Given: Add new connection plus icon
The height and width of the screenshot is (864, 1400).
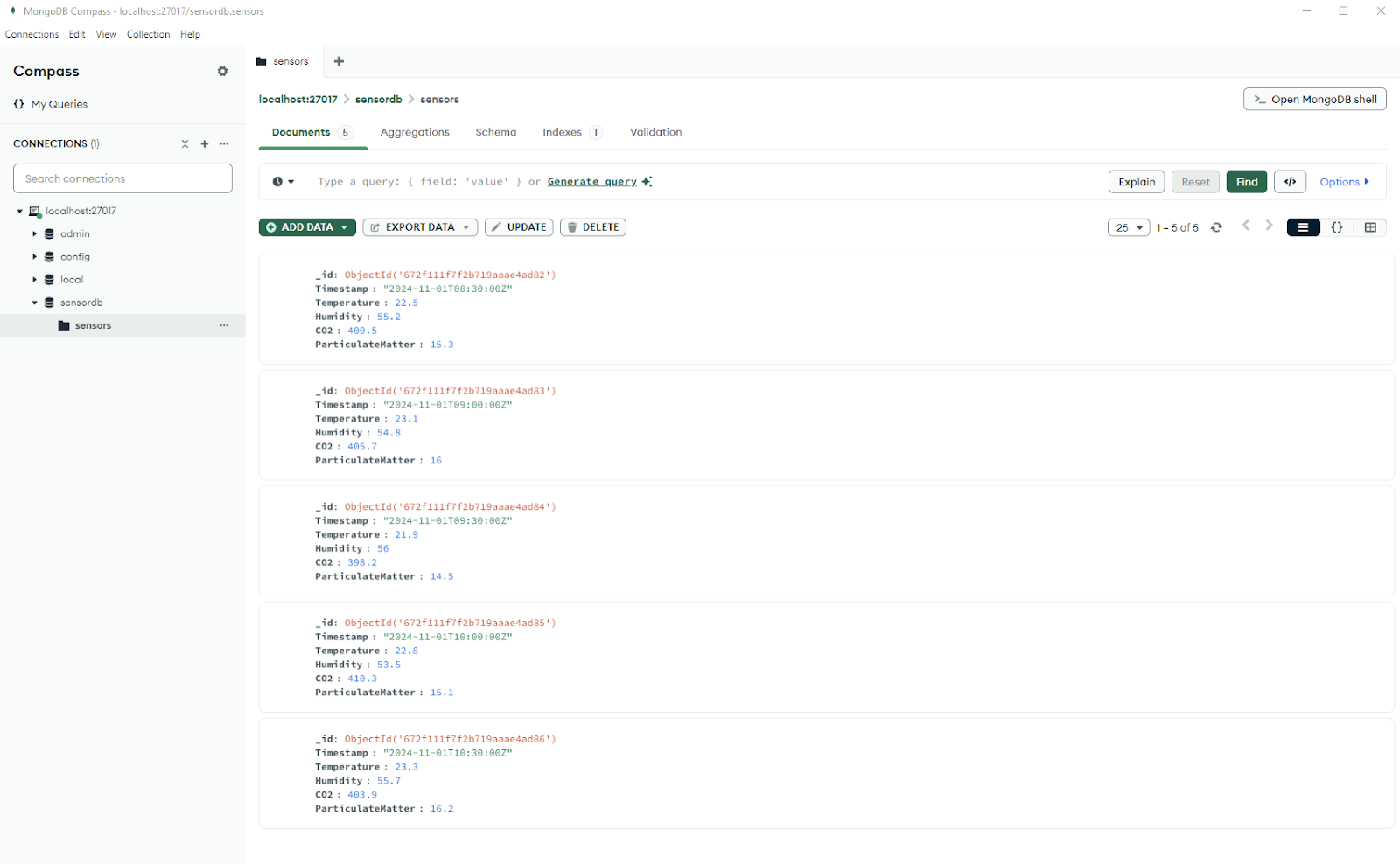Looking at the screenshot, I should [205, 144].
